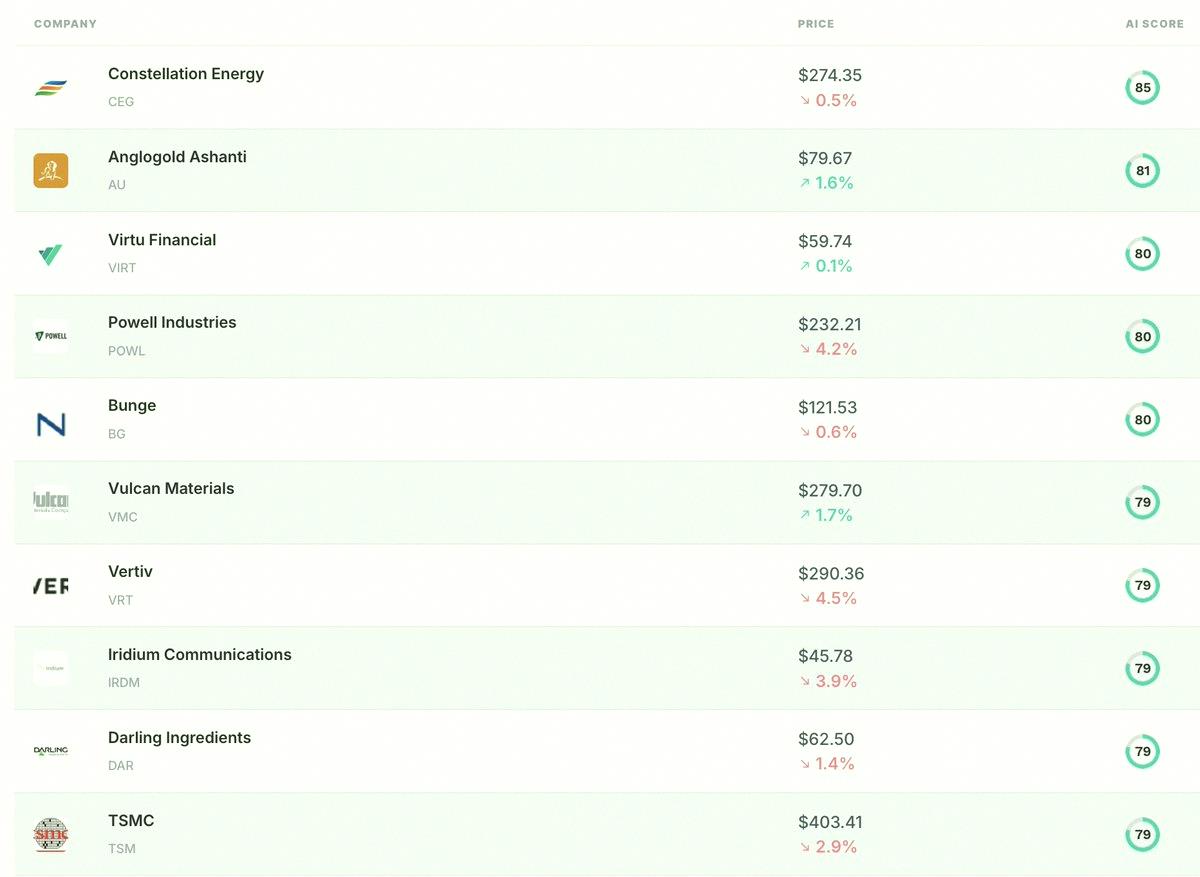This screenshot has width=1200, height=877.
Task: Click the 3.9% decline for Iridium Communications
Action: pos(828,682)
